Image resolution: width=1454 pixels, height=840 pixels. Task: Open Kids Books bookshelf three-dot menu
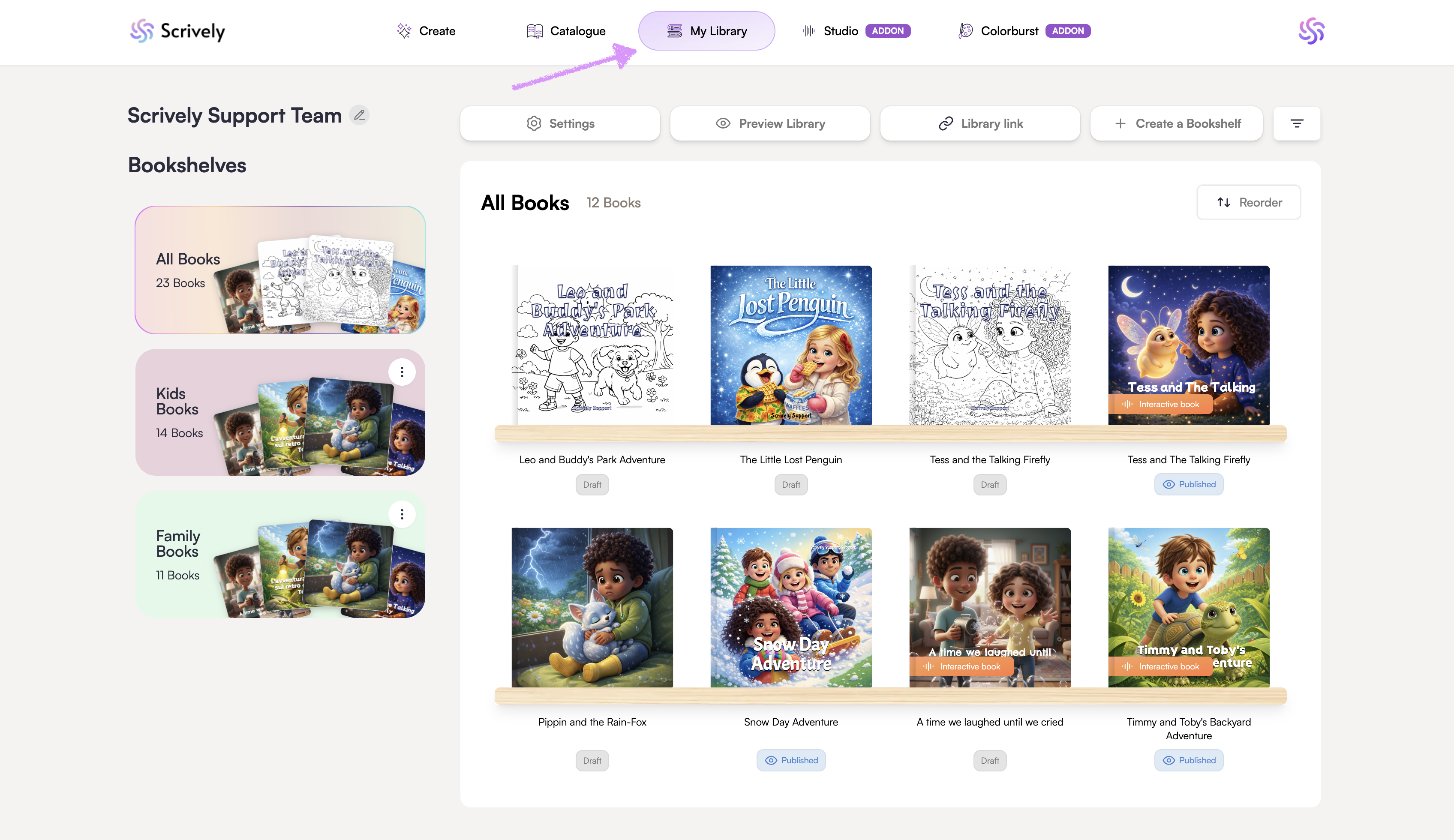pos(402,372)
